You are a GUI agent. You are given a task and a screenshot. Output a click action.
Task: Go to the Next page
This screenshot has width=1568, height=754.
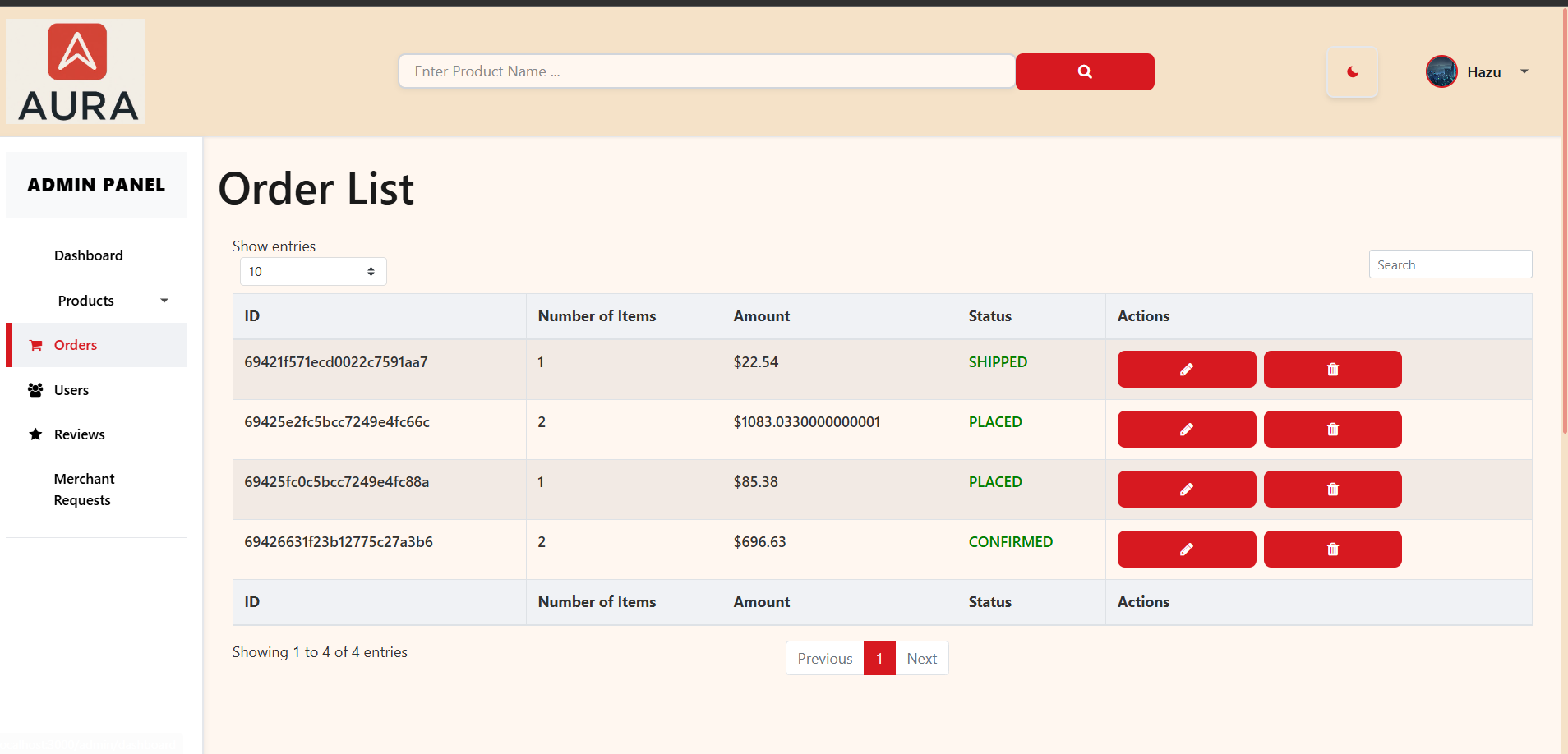coord(922,659)
